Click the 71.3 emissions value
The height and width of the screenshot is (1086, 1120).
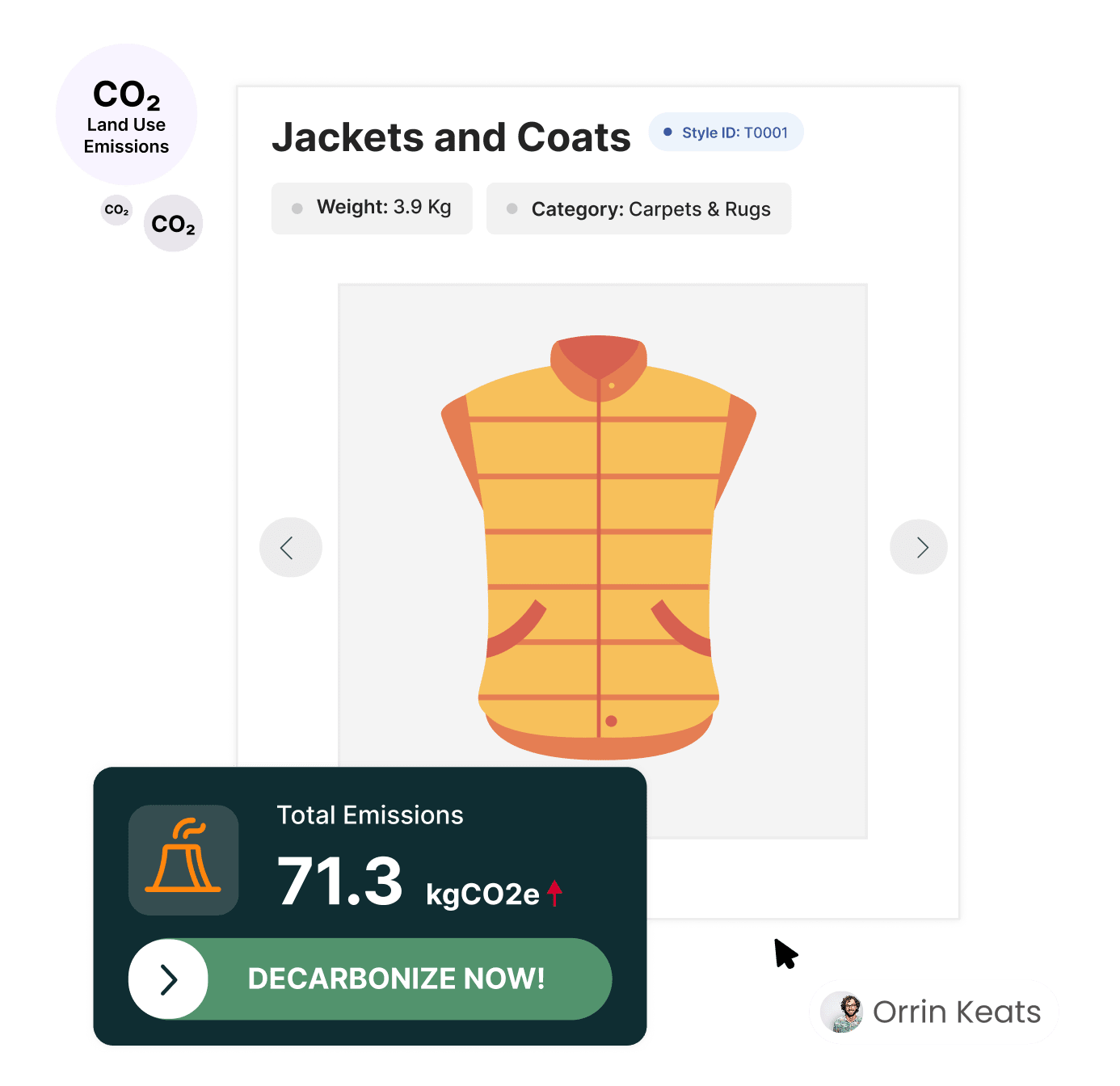tap(339, 881)
